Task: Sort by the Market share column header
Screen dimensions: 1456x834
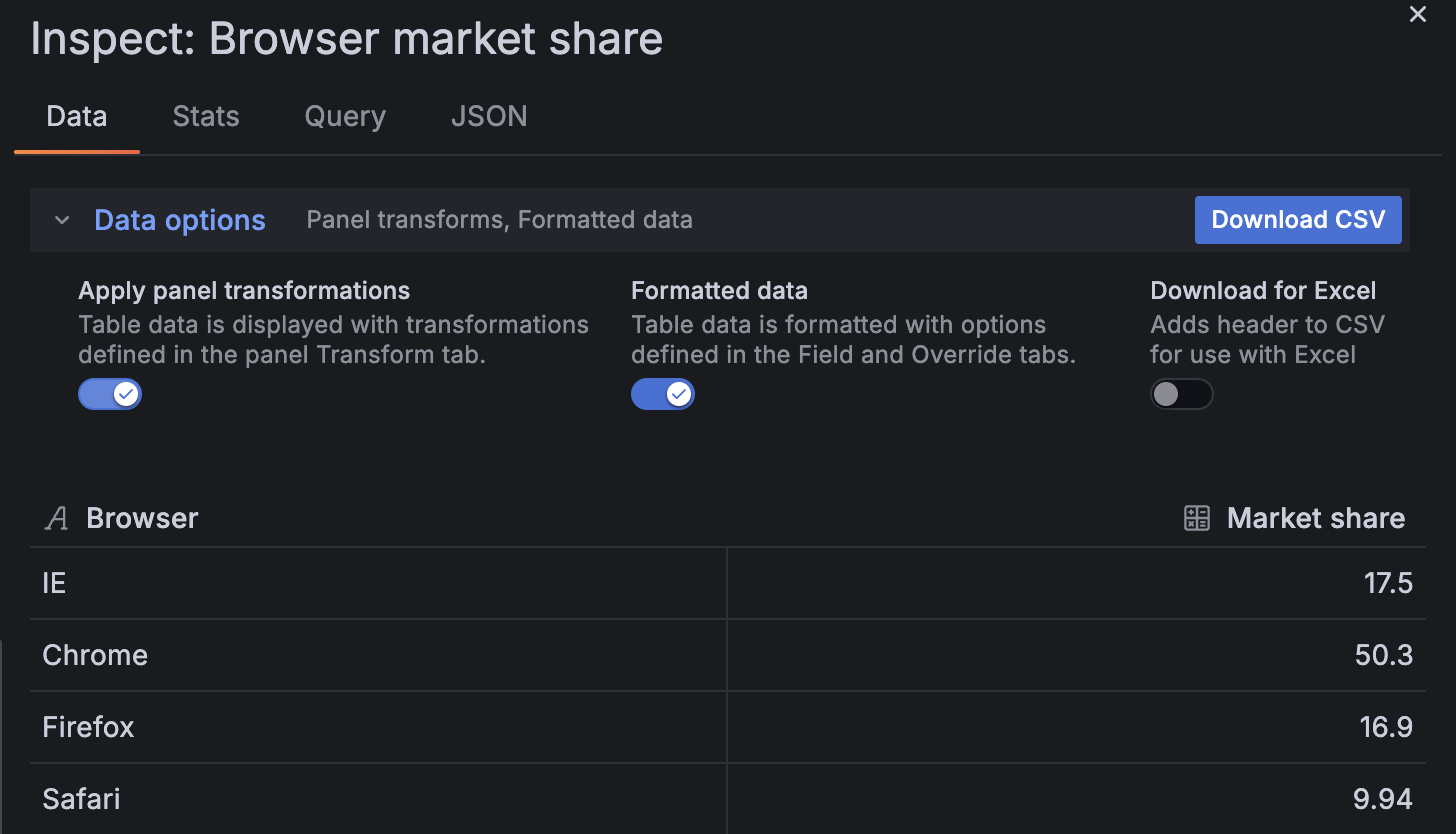Action: pos(1315,518)
